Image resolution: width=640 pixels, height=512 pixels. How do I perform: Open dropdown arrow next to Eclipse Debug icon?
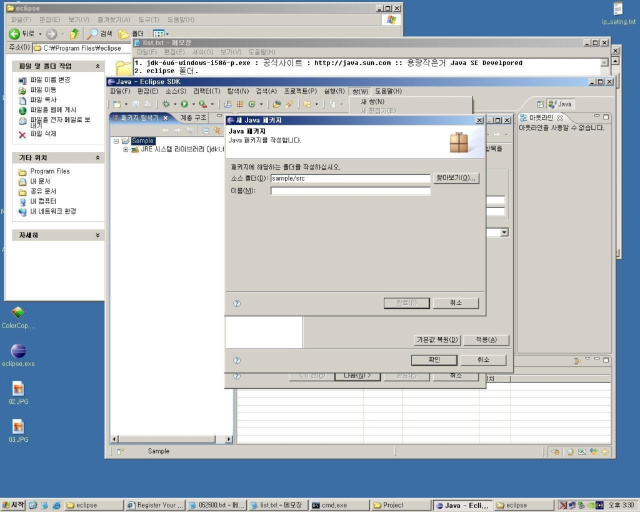[175, 105]
